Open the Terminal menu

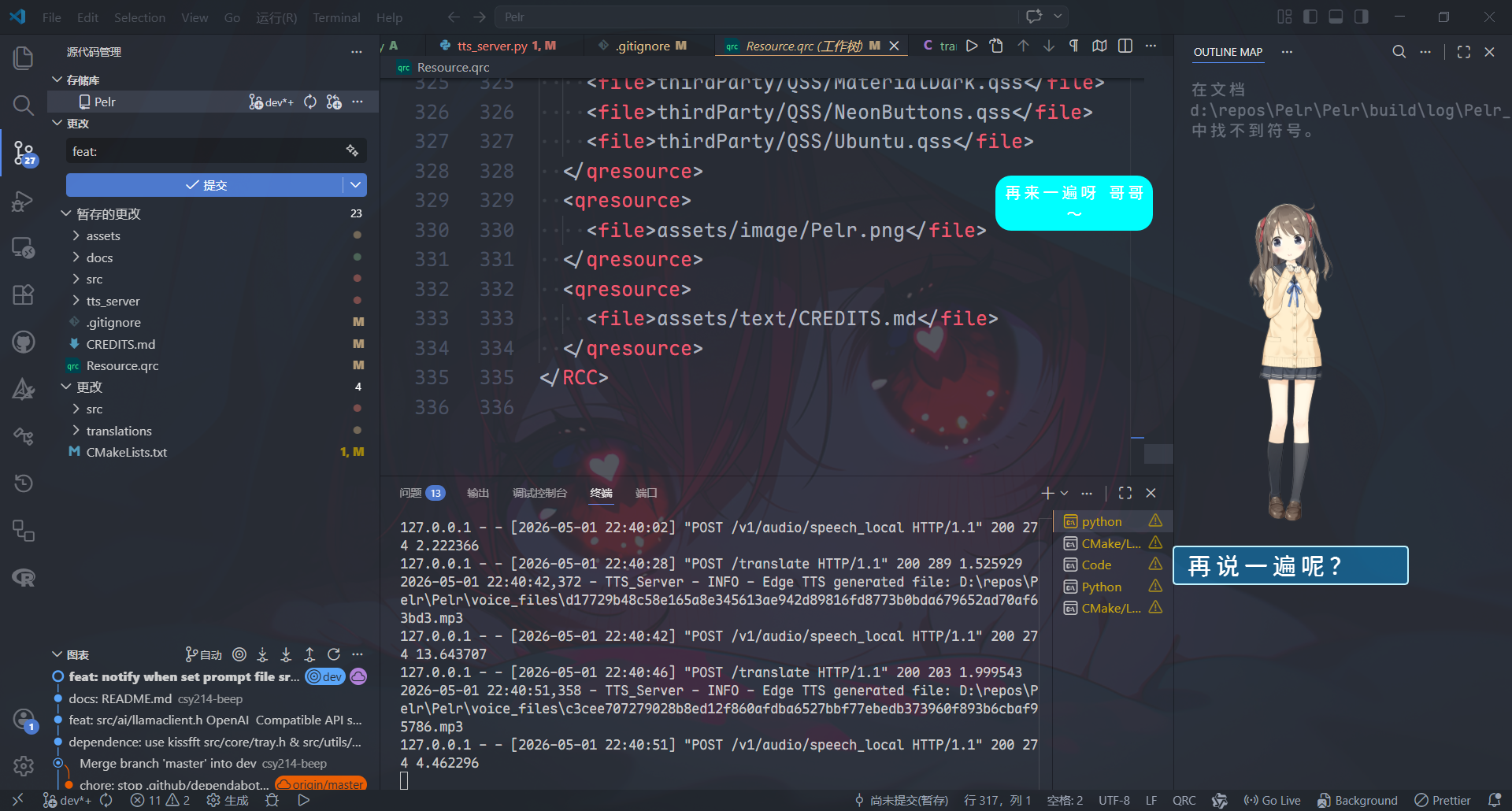(x=336, y=17)
